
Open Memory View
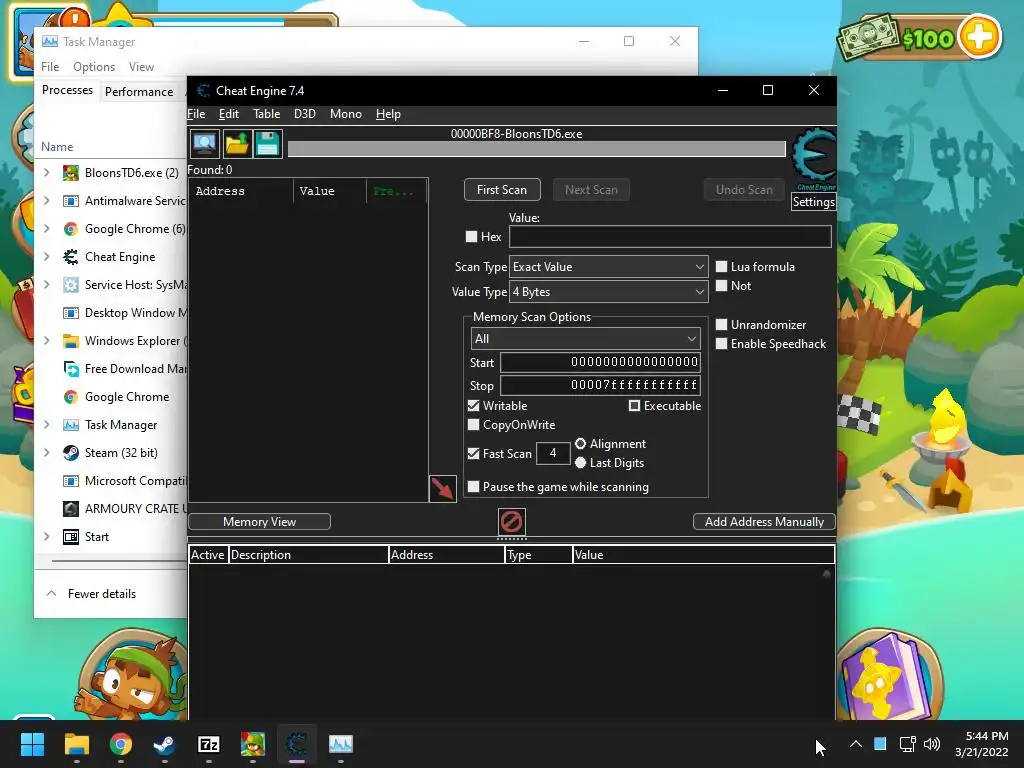[259, 522]
